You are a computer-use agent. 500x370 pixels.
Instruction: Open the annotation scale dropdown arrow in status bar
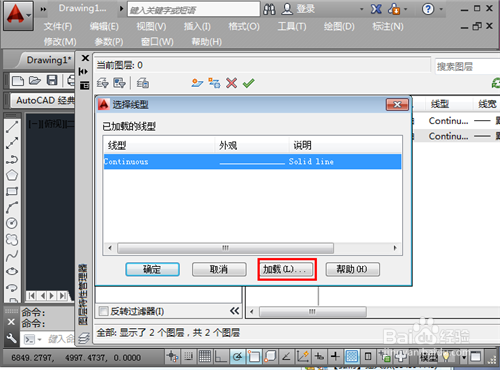pyautogui.click(x=464, y=358)
